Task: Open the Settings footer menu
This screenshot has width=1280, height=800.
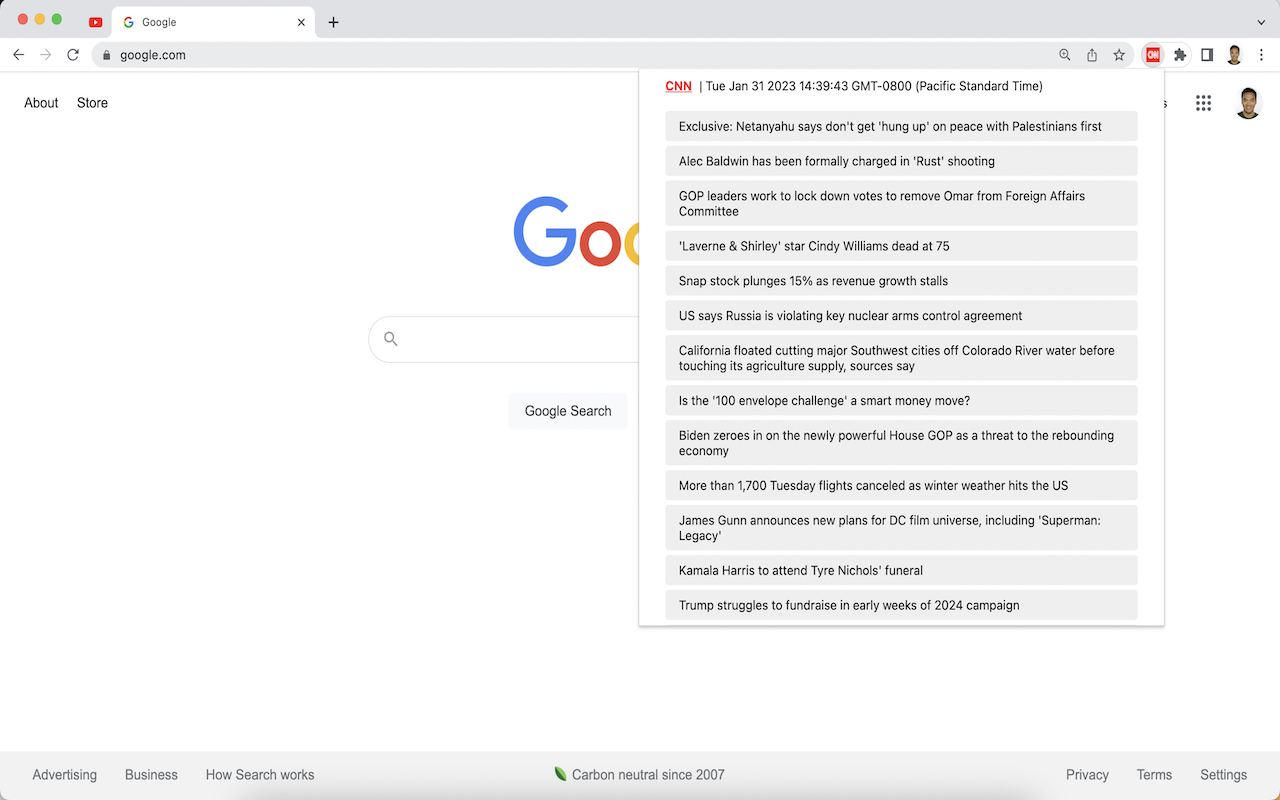Action: point(1223,775)
